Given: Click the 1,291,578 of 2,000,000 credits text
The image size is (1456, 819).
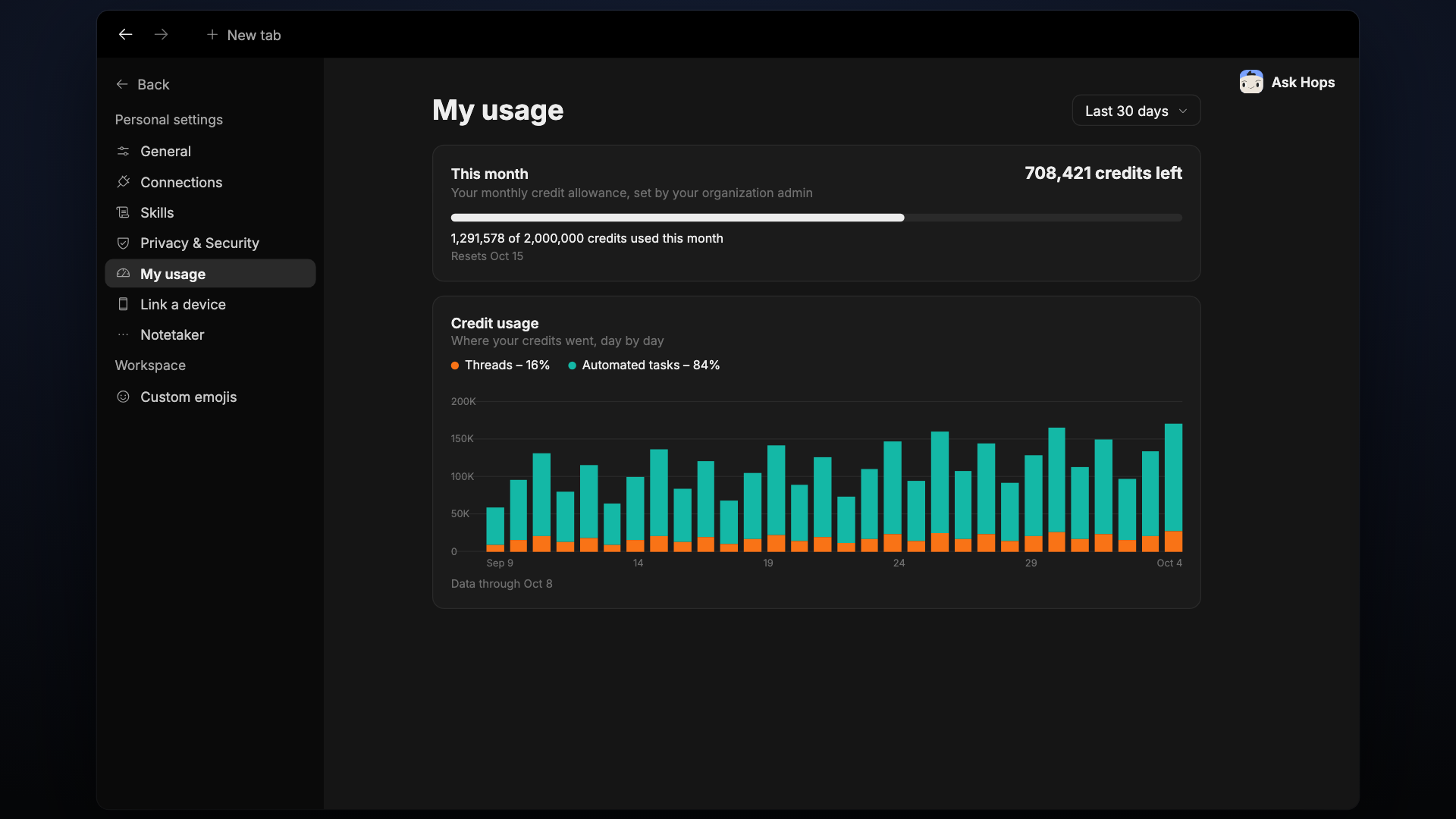Looking at the screenshot, I should pyautogui.click(x=586, y=238).
